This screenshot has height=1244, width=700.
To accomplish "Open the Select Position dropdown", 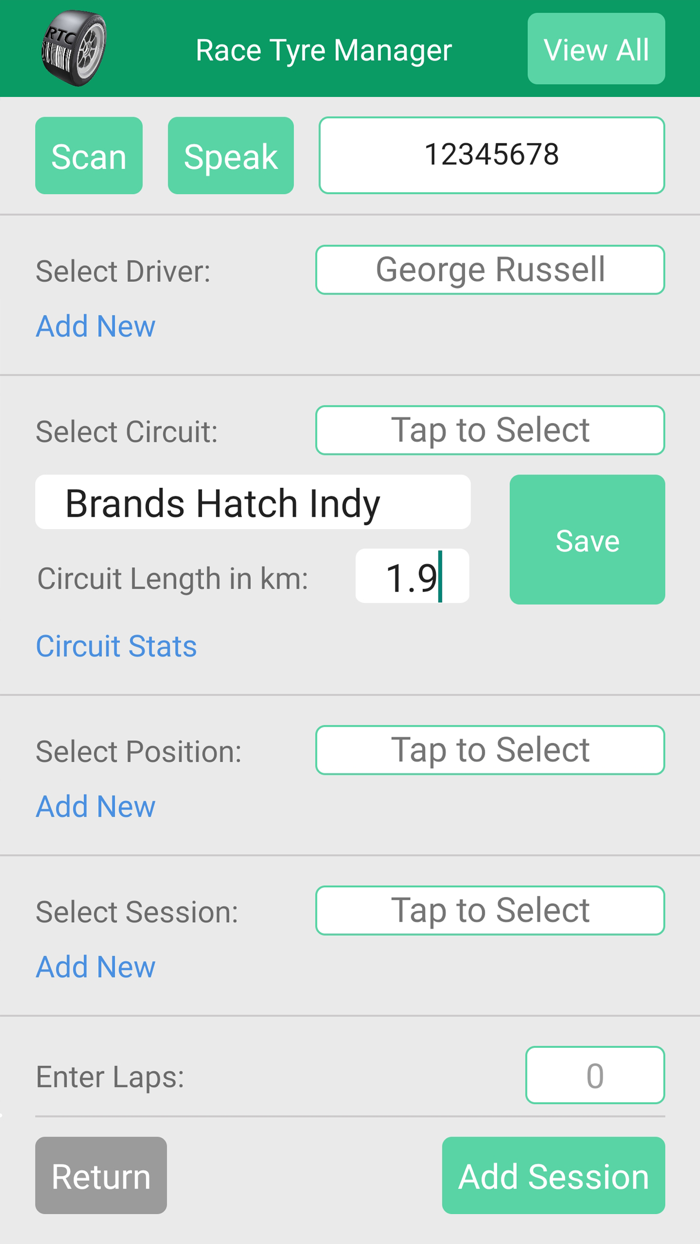I will click(x=490, y=749).
